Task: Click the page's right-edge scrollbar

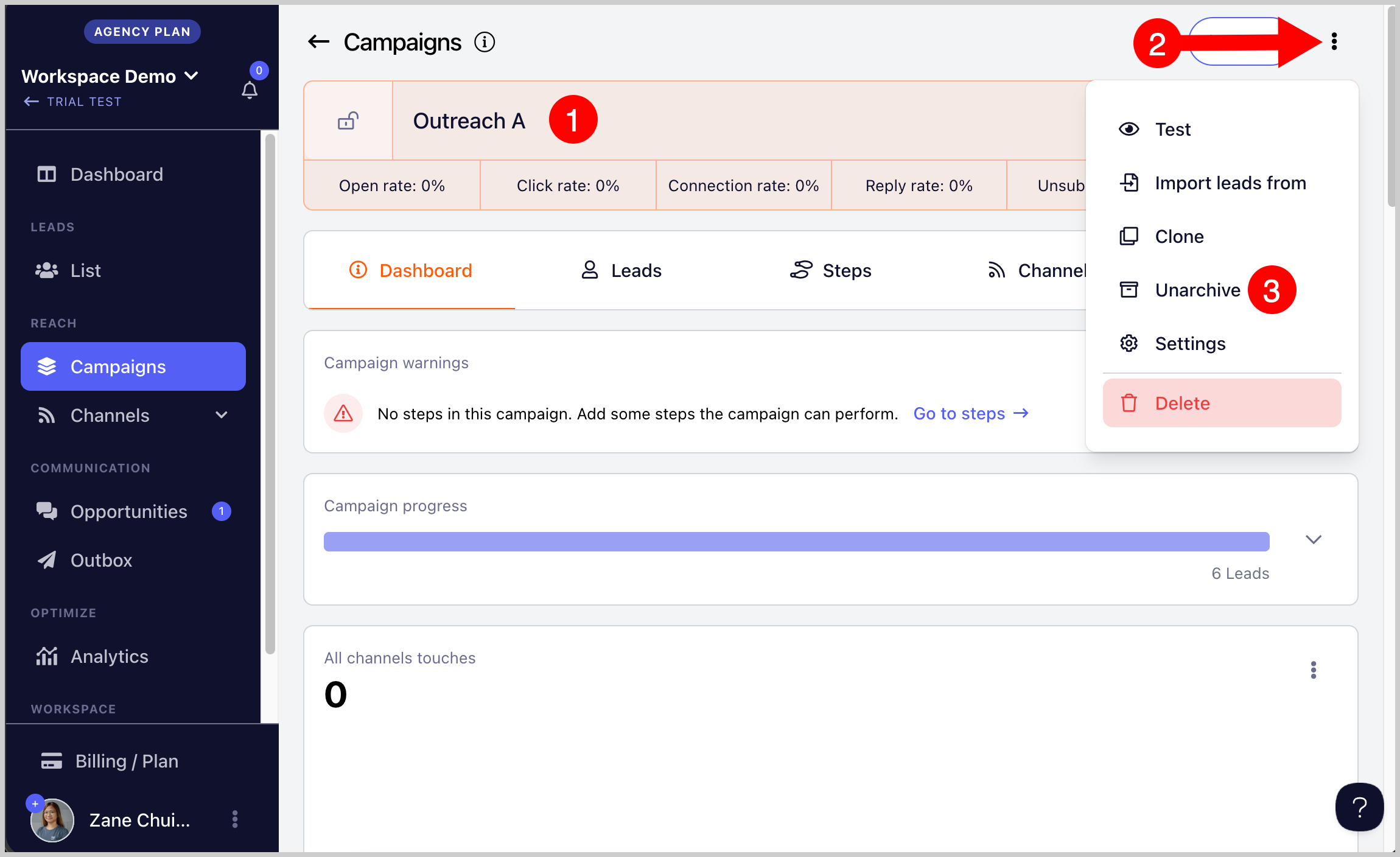Action: point(1391,107)
